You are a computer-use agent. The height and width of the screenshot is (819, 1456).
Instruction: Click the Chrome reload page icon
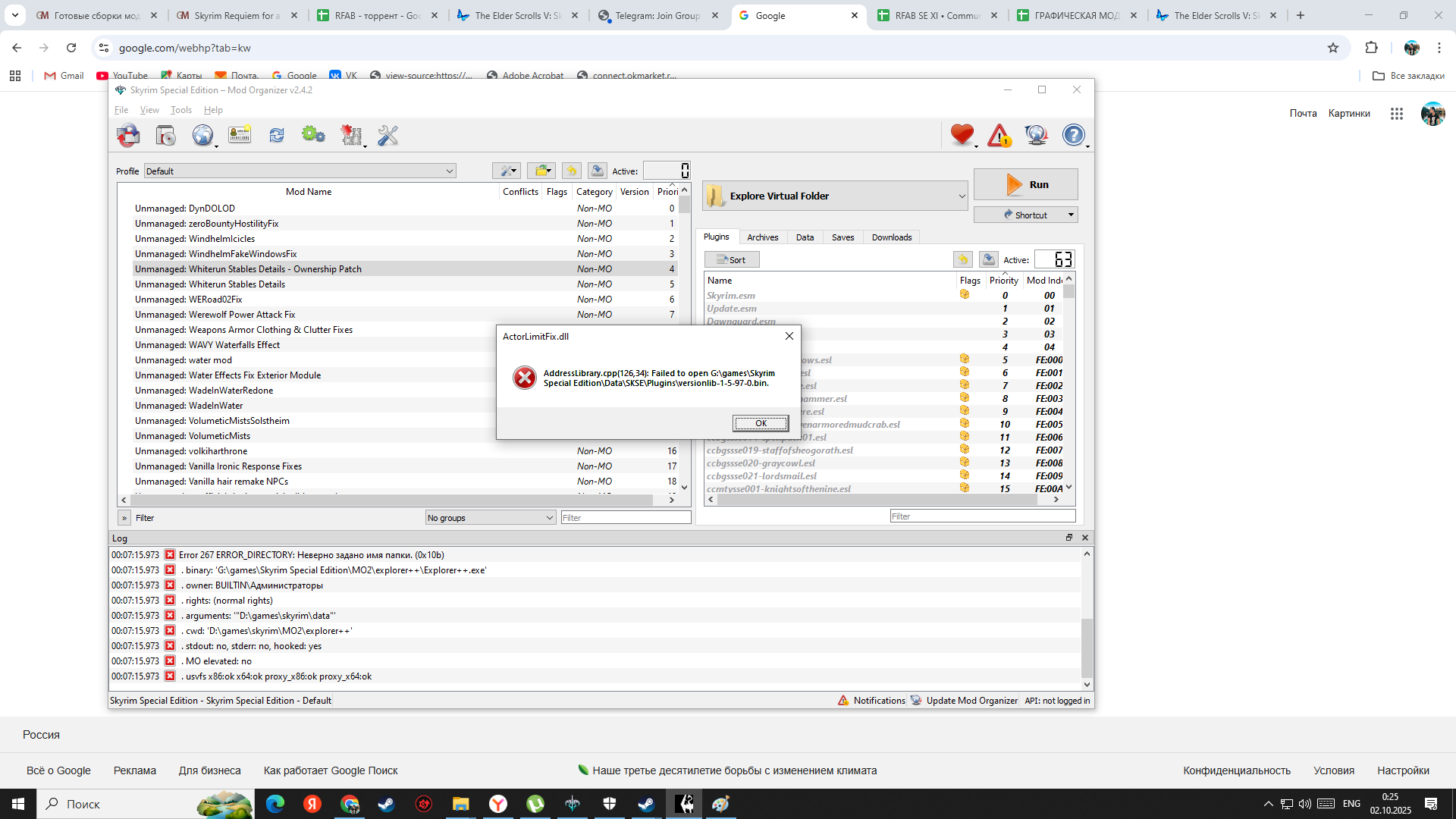point(71,48)
